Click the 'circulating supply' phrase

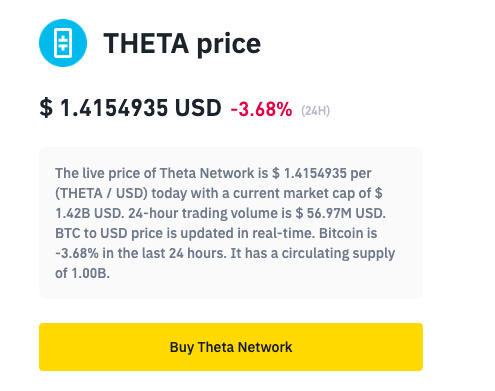pos(338,254)
